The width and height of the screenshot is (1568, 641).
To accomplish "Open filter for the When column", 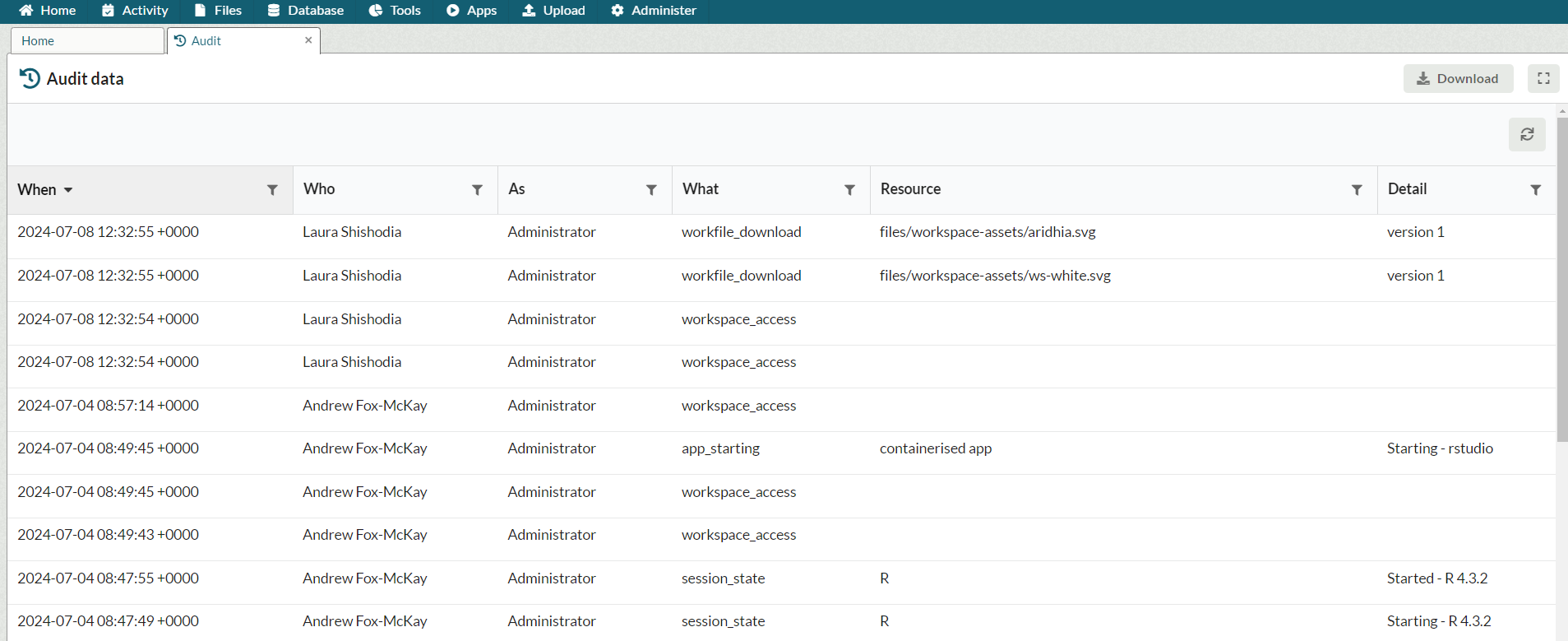I will tap(272, 190).
